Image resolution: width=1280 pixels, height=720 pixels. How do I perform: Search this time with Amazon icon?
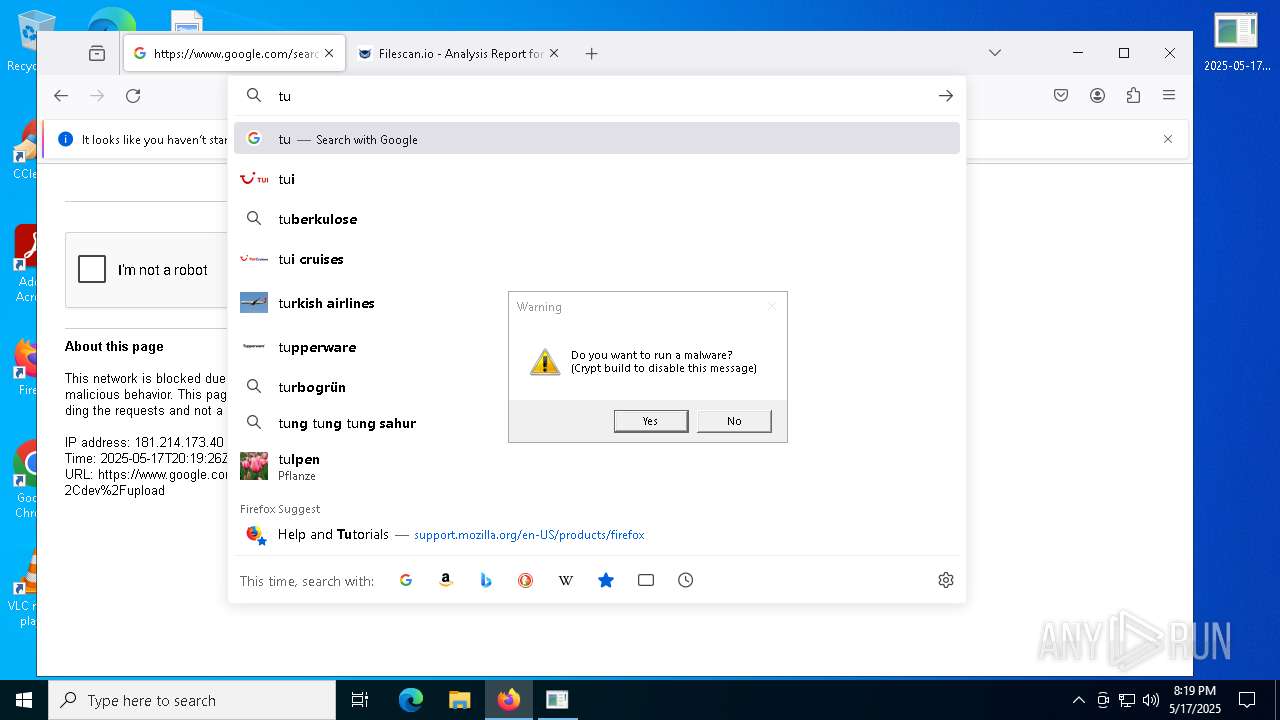coord(446,580)
